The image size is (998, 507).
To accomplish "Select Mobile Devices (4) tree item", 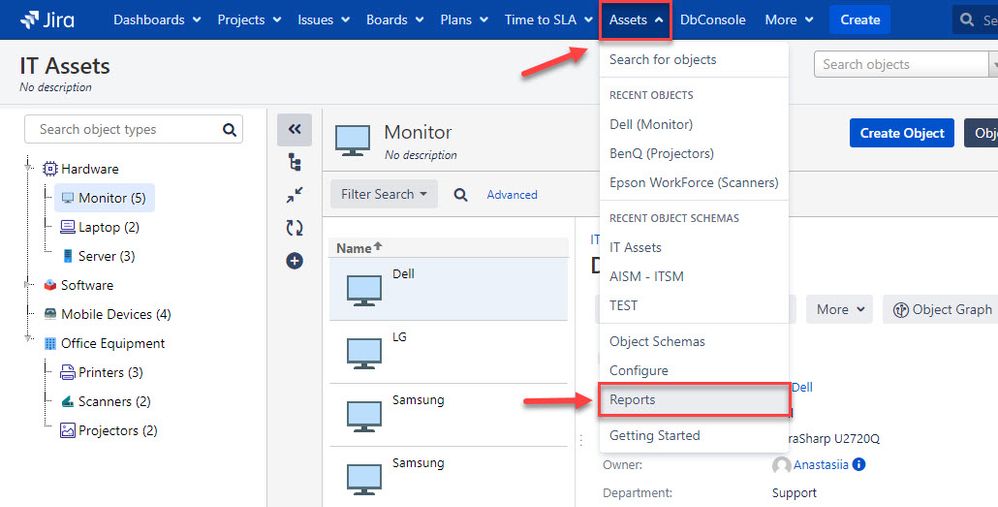I will point(108,314).
